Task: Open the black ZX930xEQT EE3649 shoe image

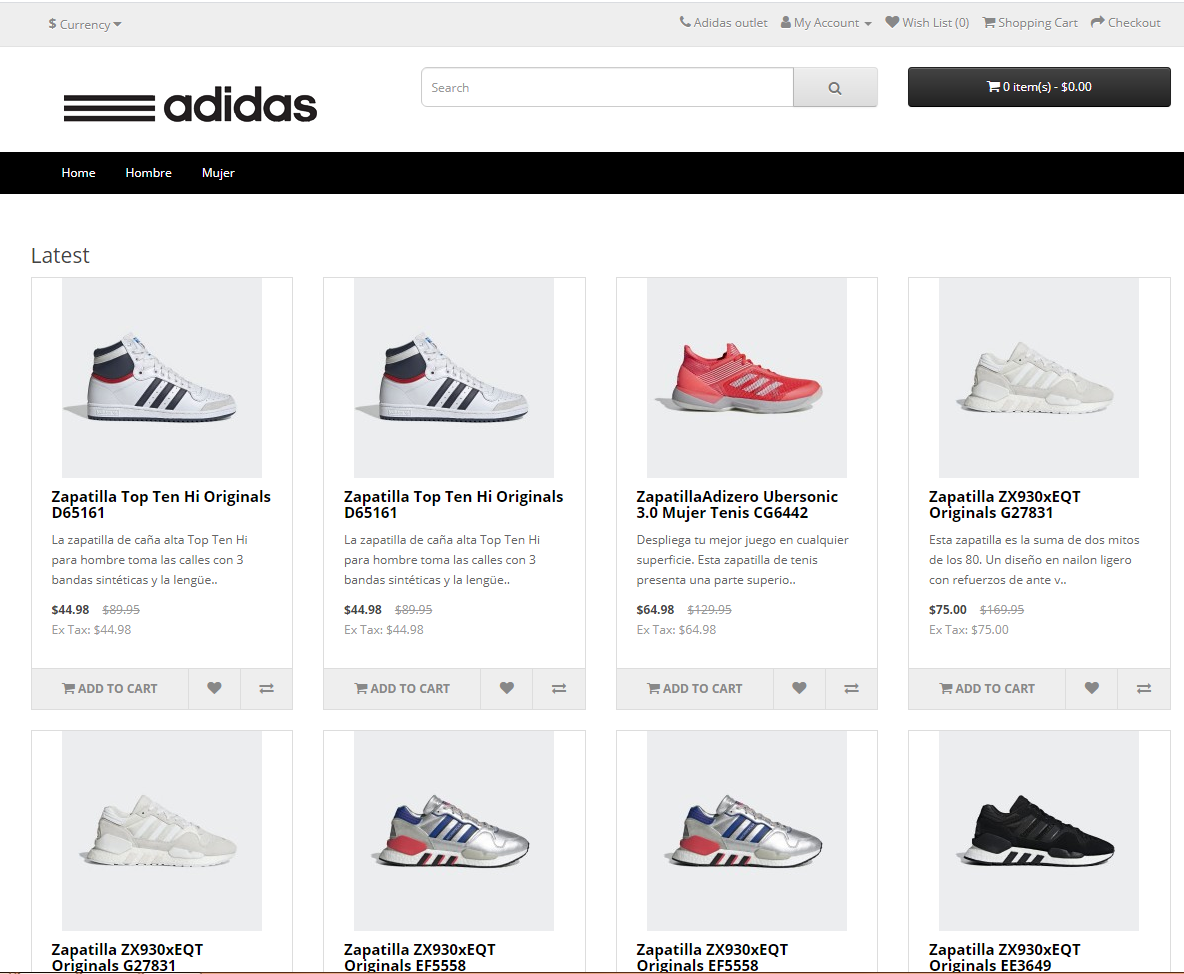Action: (1039, 831)
